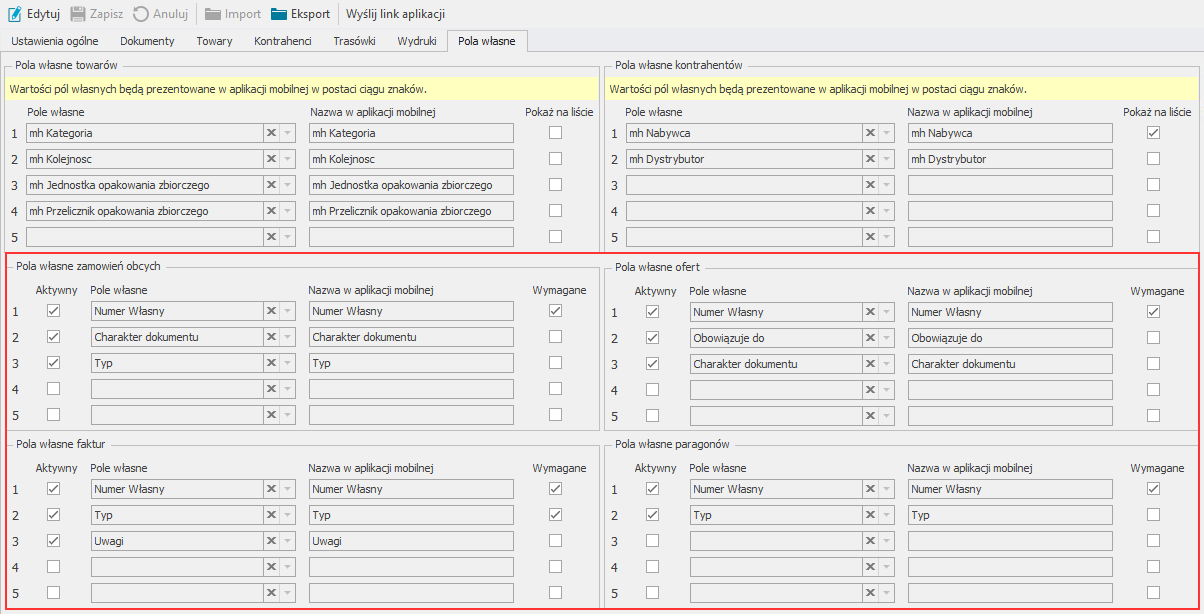The image size is (1204, 614).
Task: Clear the mh Kategoria field with X
Action: (x=271, y=133)
